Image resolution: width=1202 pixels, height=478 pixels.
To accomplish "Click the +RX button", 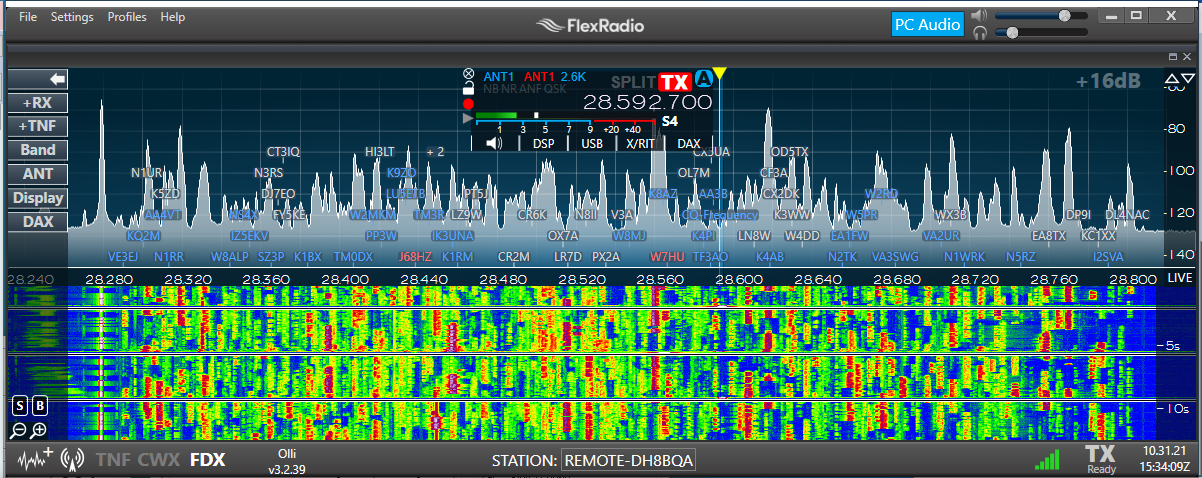I will click(37, 102).
